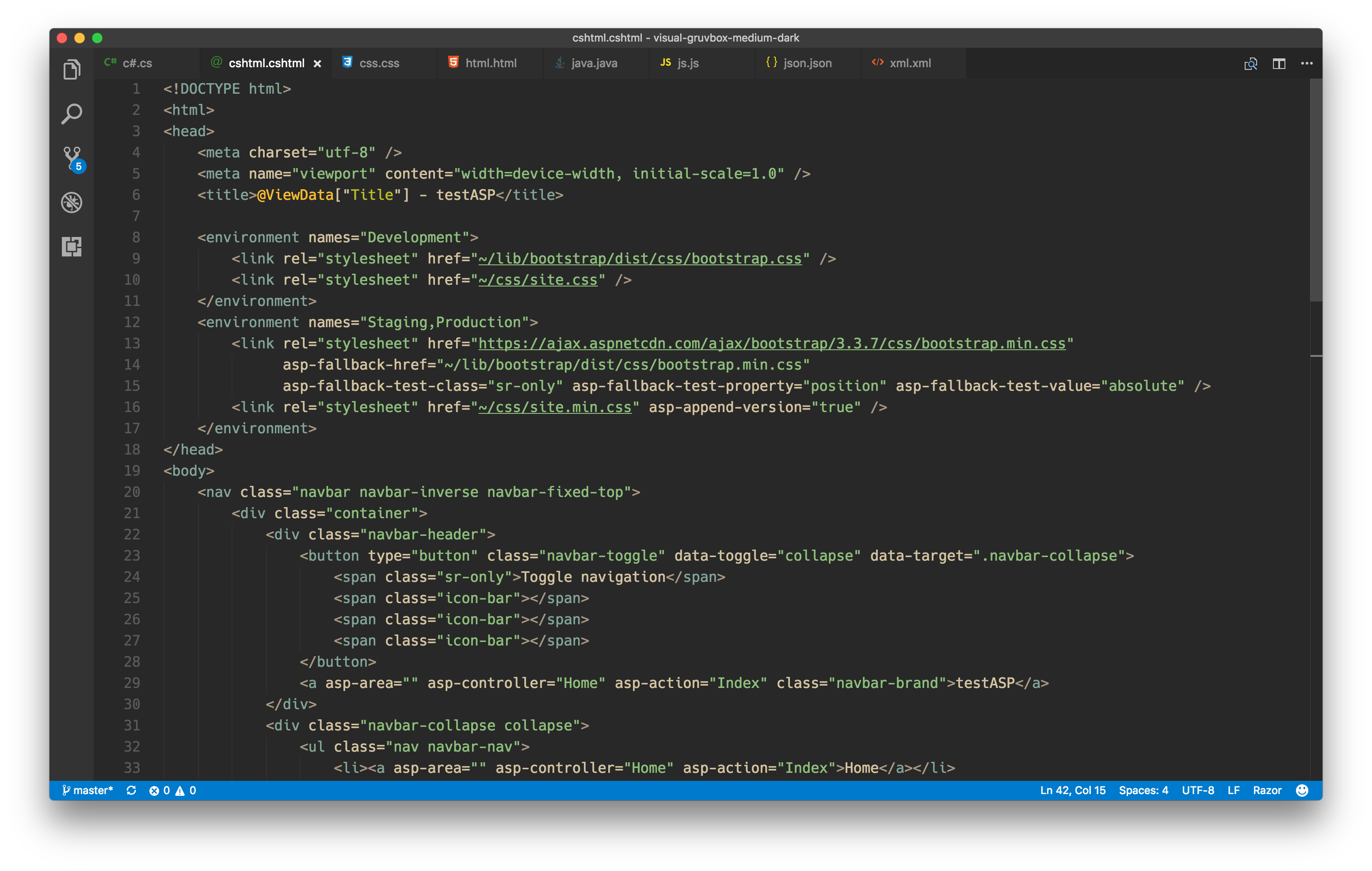Viewport: 1372px width, 871px height.
Task: Click the Open Preview toolbar icon
Action: [1250, 63]
